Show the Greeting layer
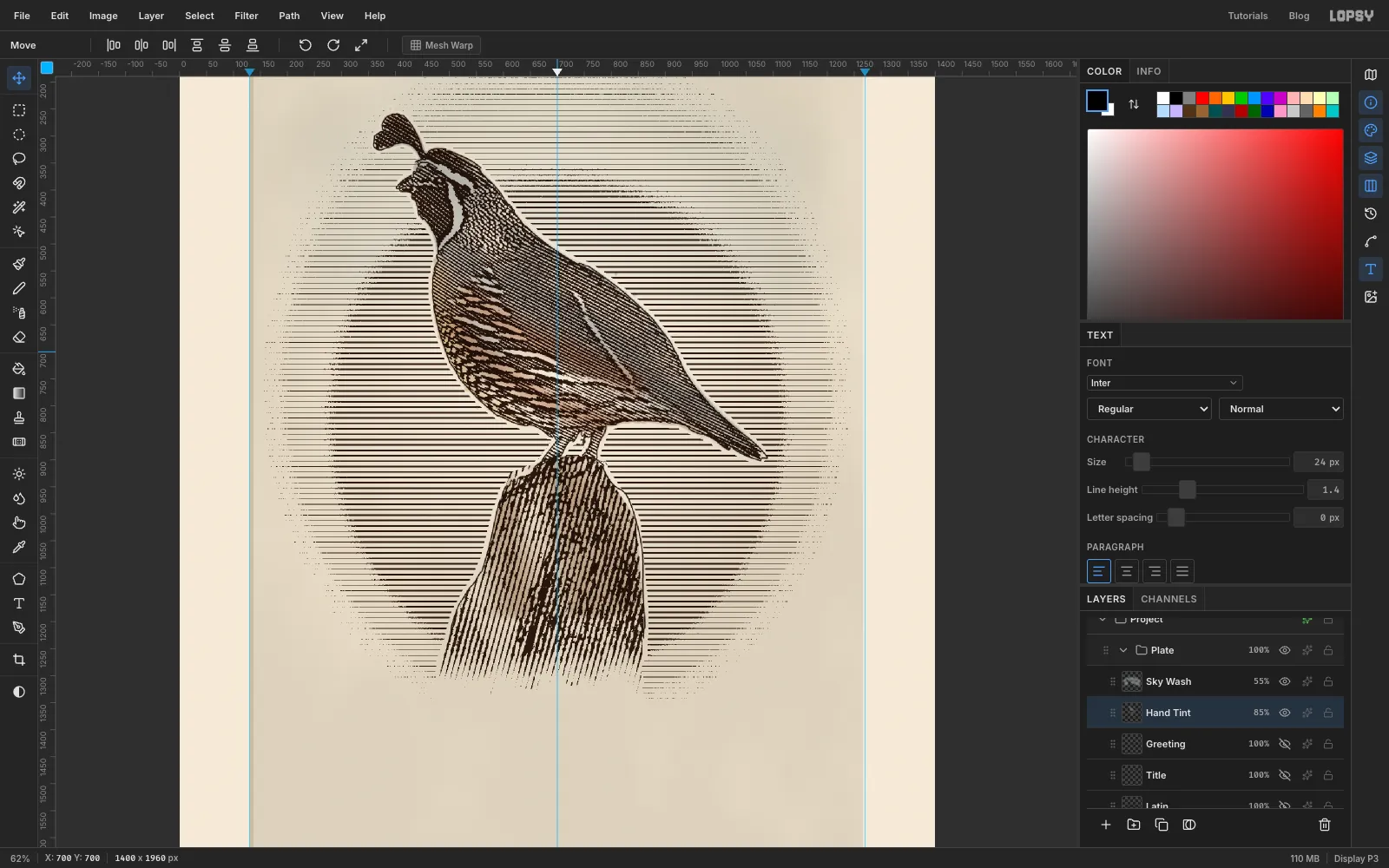Viewport: 1389px width, 868px height. point(1285,744)
